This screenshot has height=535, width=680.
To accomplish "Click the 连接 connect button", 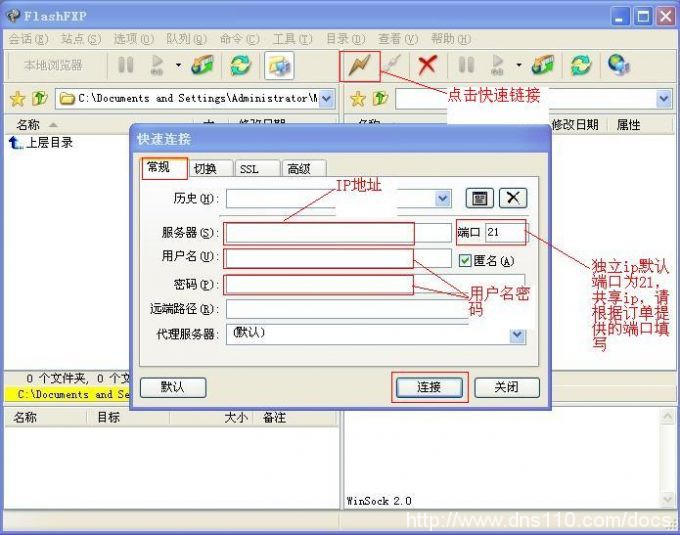I will pyautogui.click(x=429, y=387).
